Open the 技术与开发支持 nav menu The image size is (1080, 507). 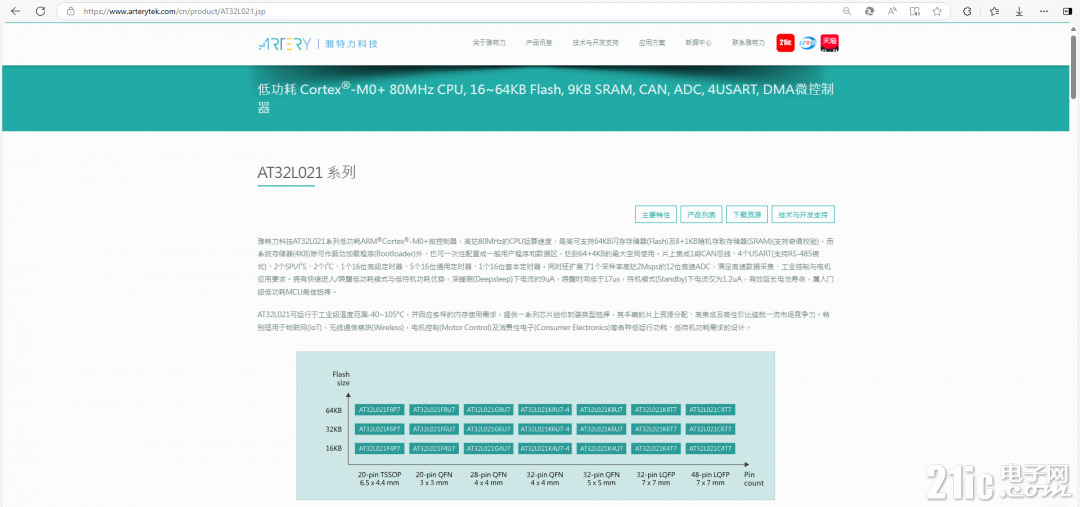(595, 43)
